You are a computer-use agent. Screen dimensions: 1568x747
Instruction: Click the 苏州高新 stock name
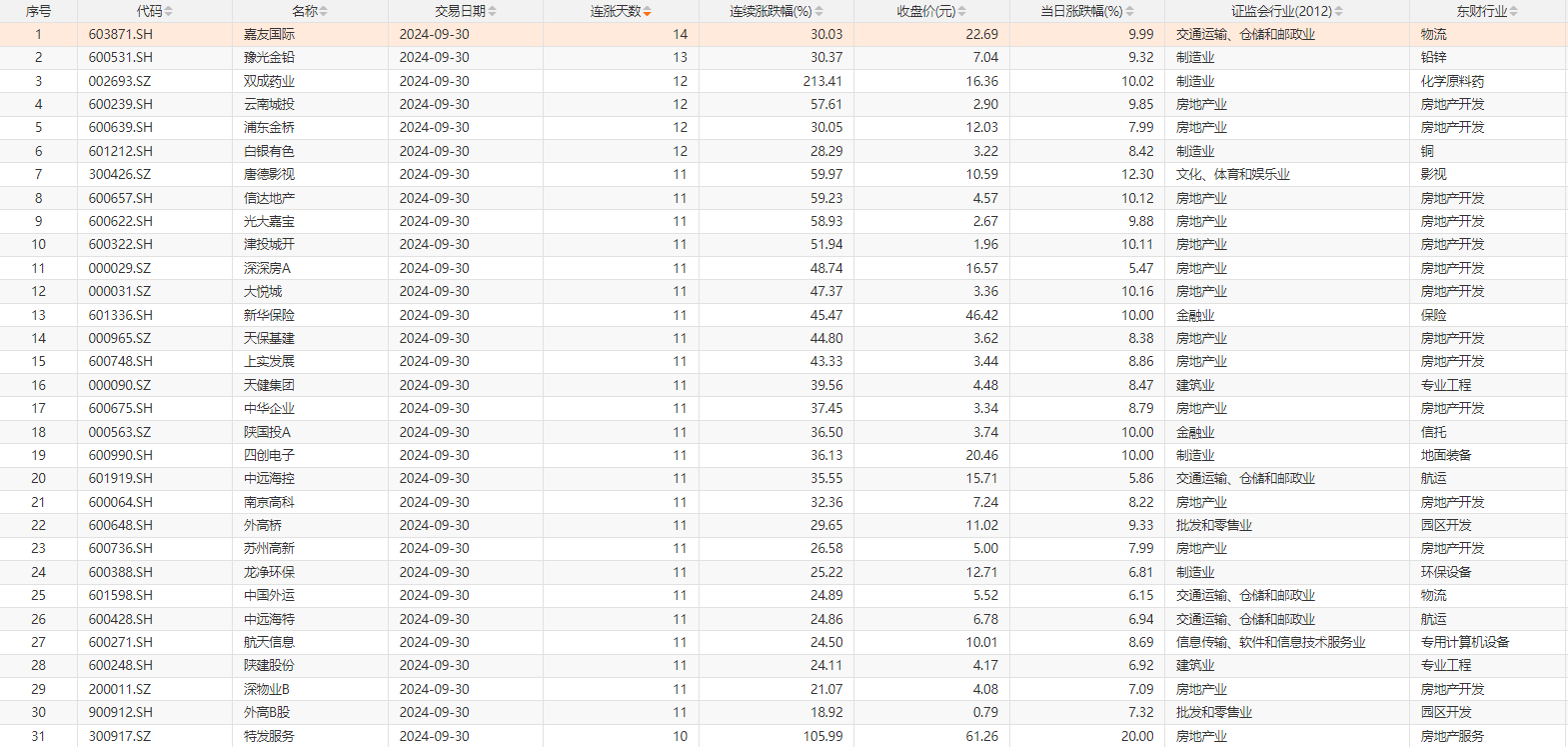click(270, 548)
